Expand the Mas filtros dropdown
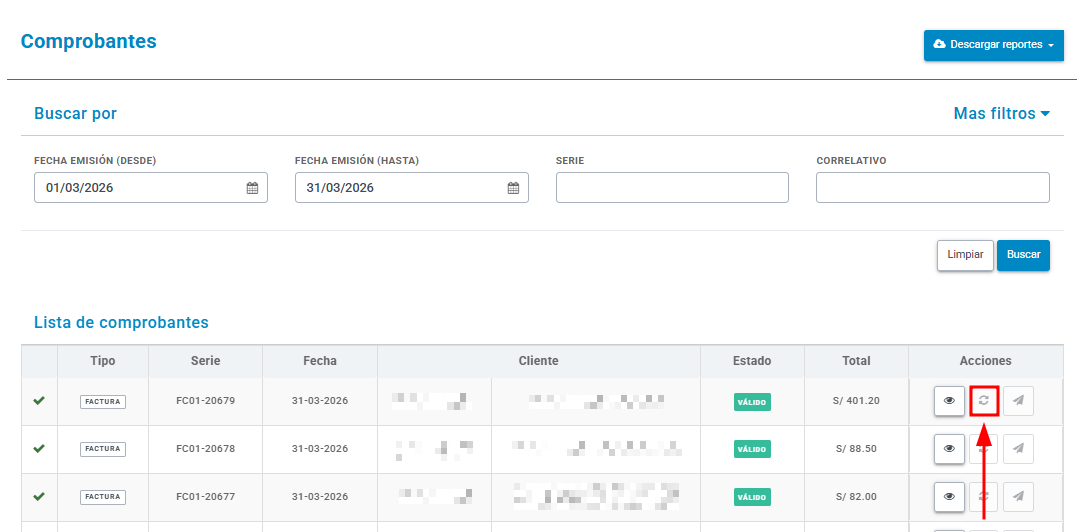 1001,113
